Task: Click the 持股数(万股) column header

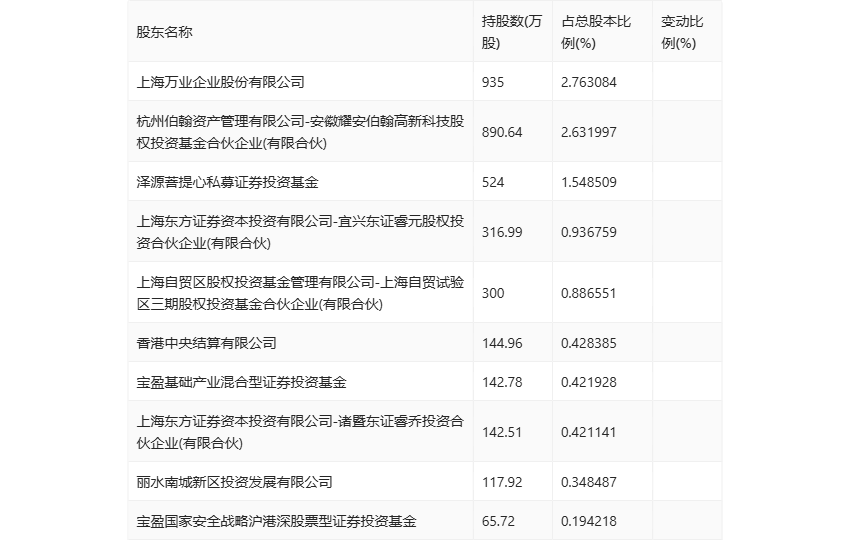Action: tap(512, 33)
